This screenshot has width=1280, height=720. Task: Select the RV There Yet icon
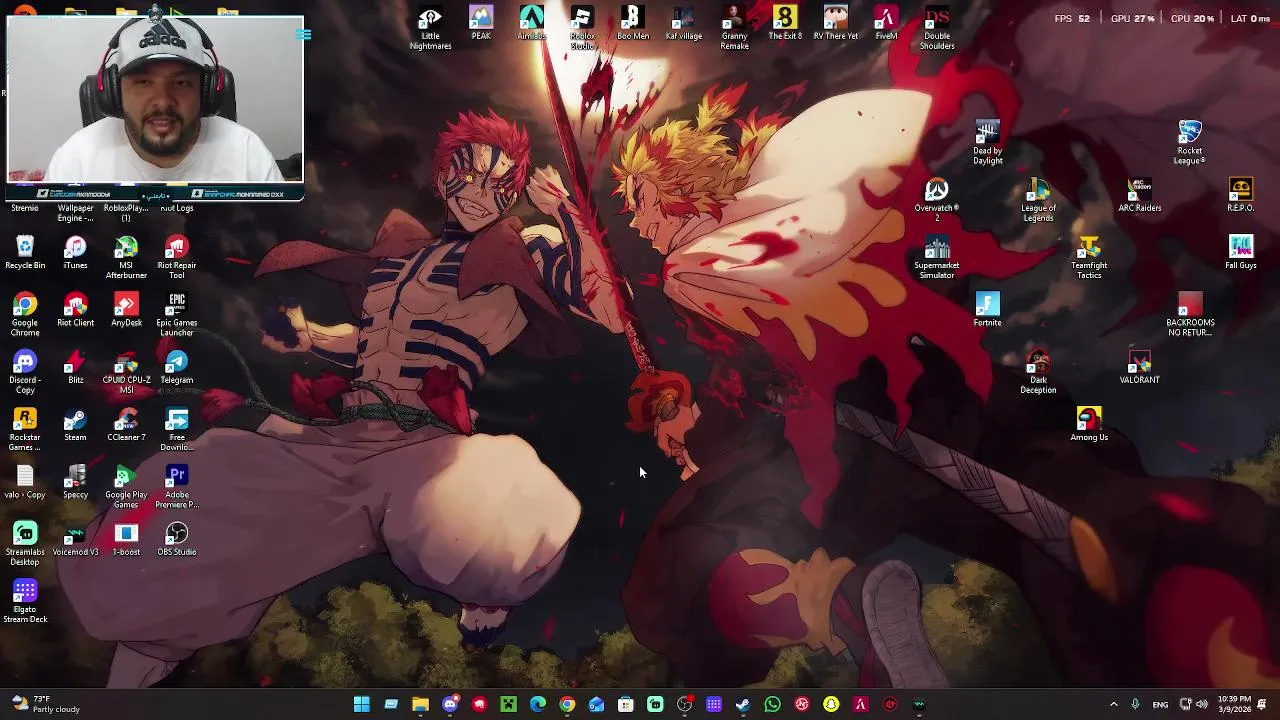pyautogui.click(x=836, y=23)
